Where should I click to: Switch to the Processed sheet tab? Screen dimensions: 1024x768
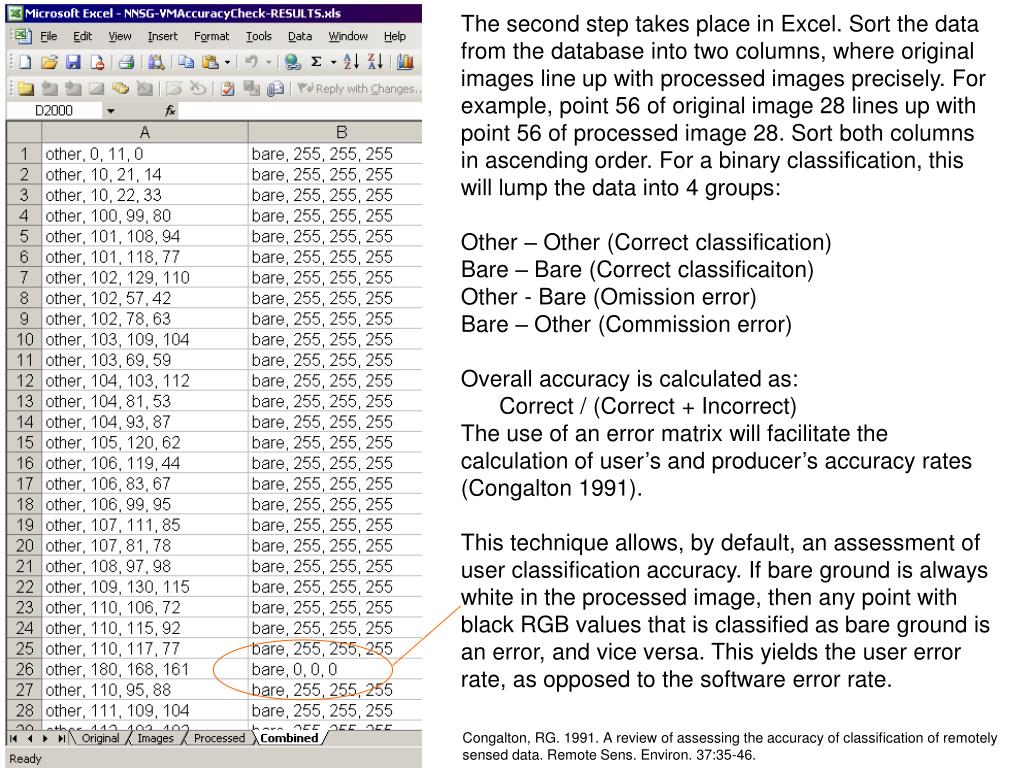219,738
